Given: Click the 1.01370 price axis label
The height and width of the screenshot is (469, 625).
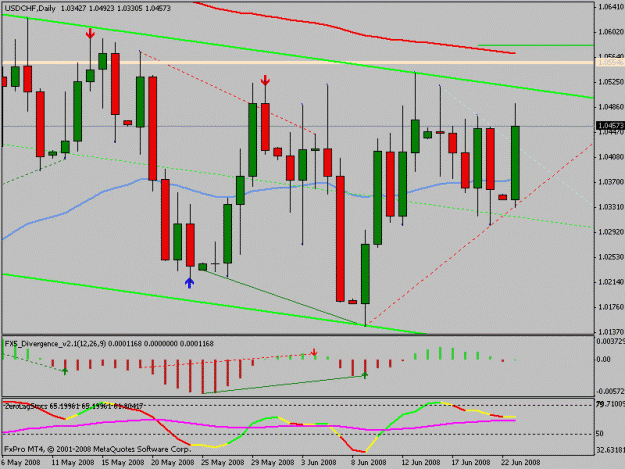Looking at the screenshot, I should click(610, 332).
